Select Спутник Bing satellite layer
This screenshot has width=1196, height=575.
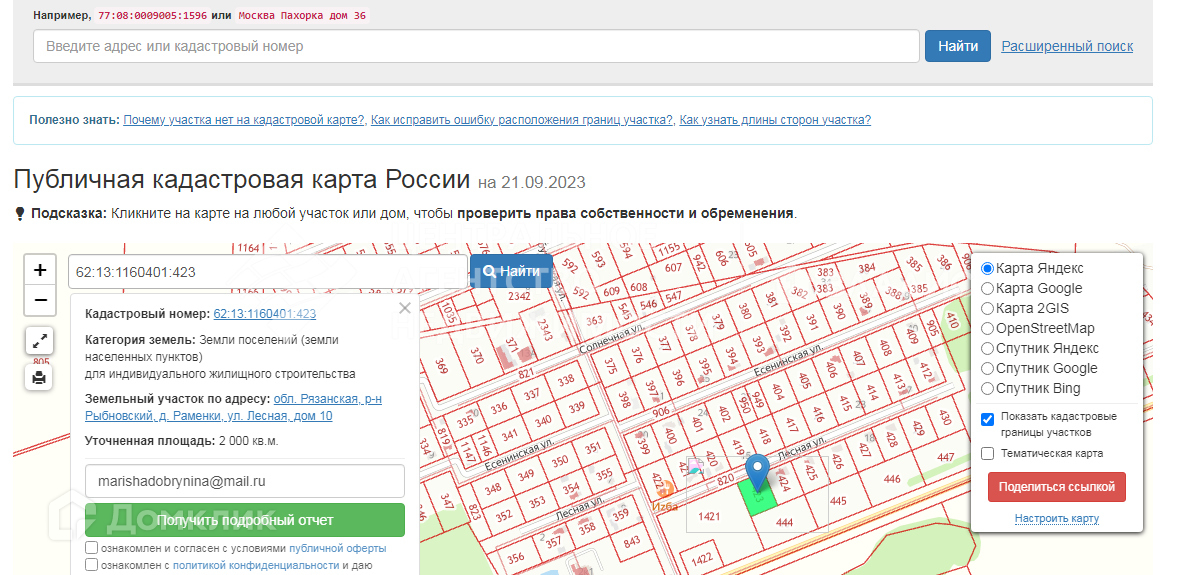[987, 388]
